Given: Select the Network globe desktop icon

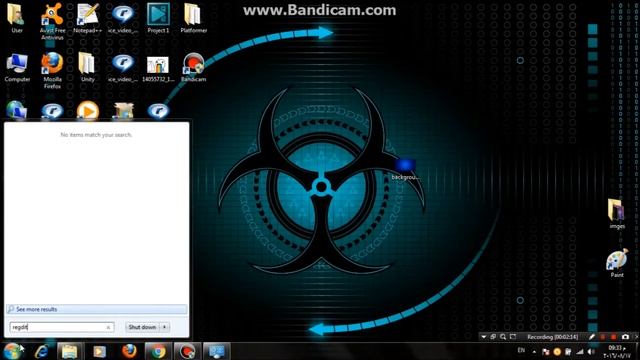Looking at the screenshot, I should 17,111.
